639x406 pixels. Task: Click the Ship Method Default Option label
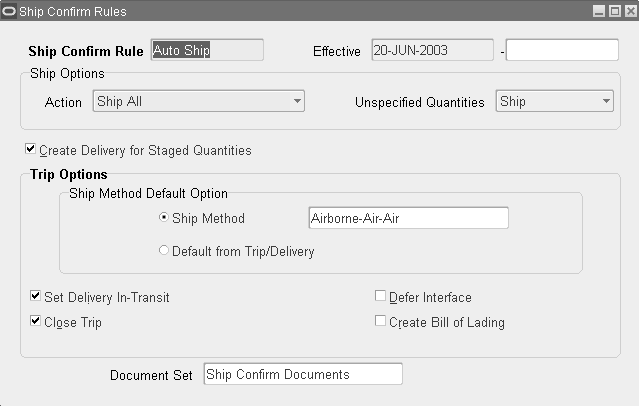coord(148,193)
